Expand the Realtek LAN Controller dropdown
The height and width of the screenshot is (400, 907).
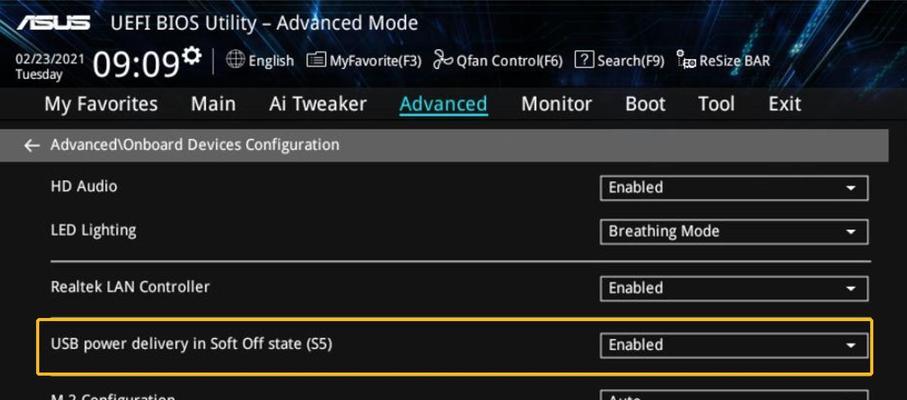coord(734,288)
